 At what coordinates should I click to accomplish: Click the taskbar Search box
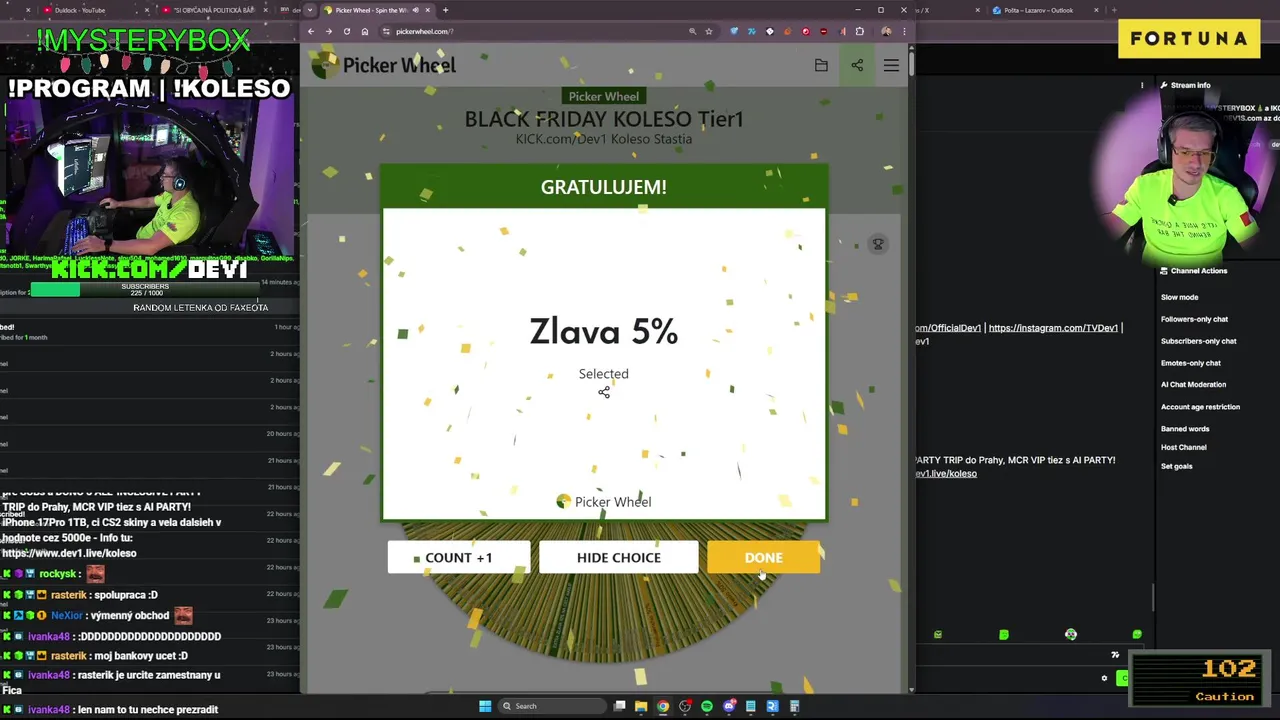(550, 706)
